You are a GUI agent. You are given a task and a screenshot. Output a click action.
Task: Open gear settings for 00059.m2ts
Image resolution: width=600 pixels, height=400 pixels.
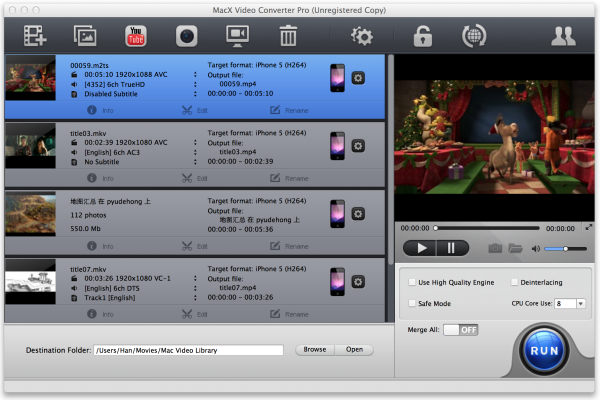click(x=358, y=78)
